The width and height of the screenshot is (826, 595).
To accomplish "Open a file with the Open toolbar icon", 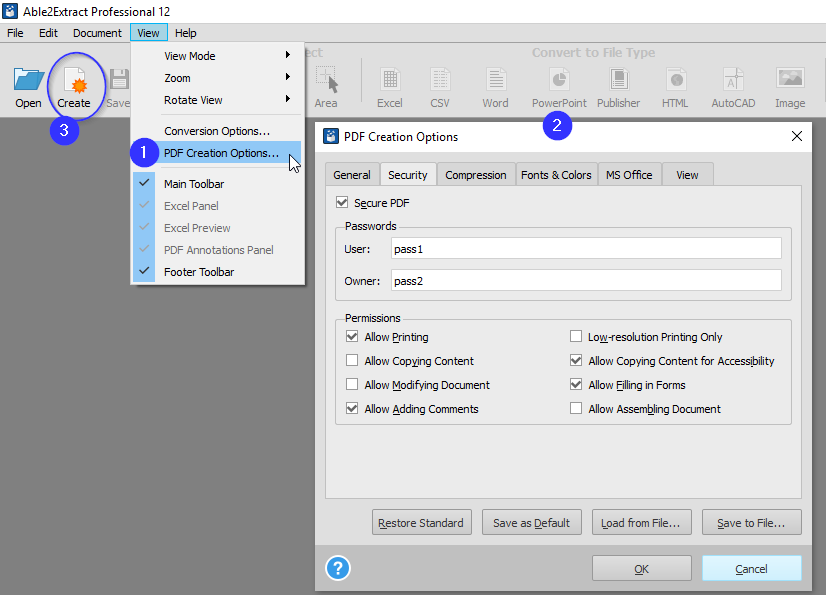I will [x=28, y=80].
